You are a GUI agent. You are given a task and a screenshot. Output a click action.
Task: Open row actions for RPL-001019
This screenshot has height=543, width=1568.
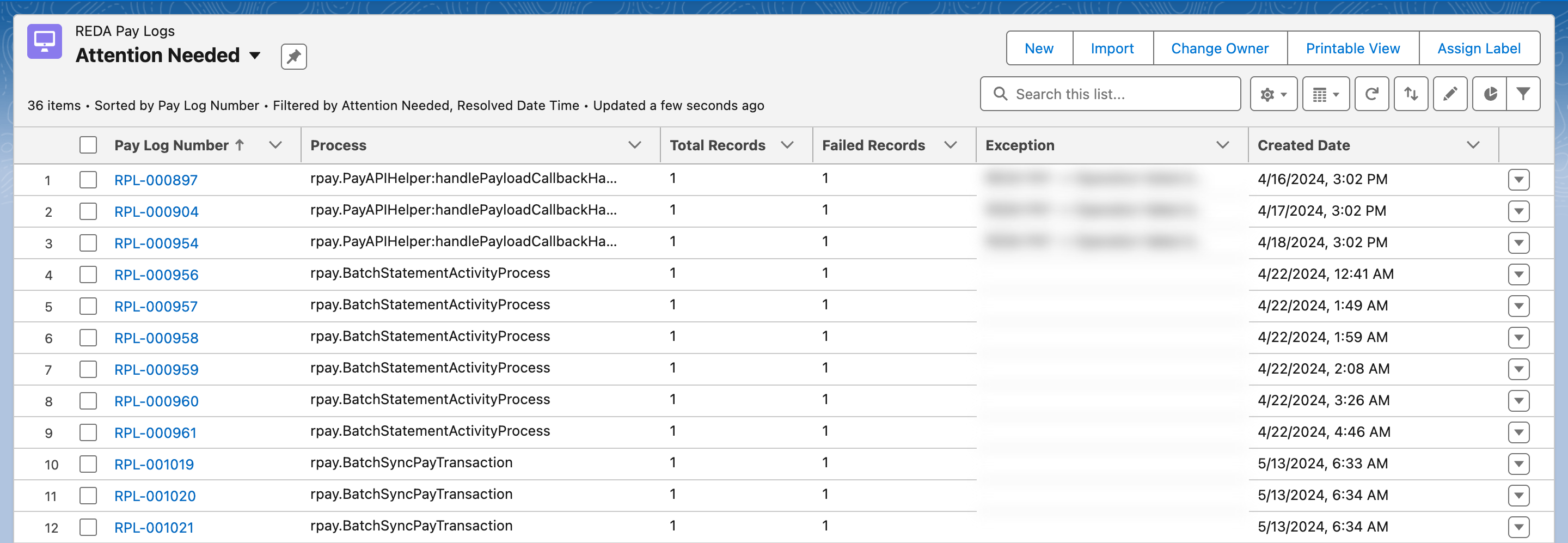coord(1518,464)
